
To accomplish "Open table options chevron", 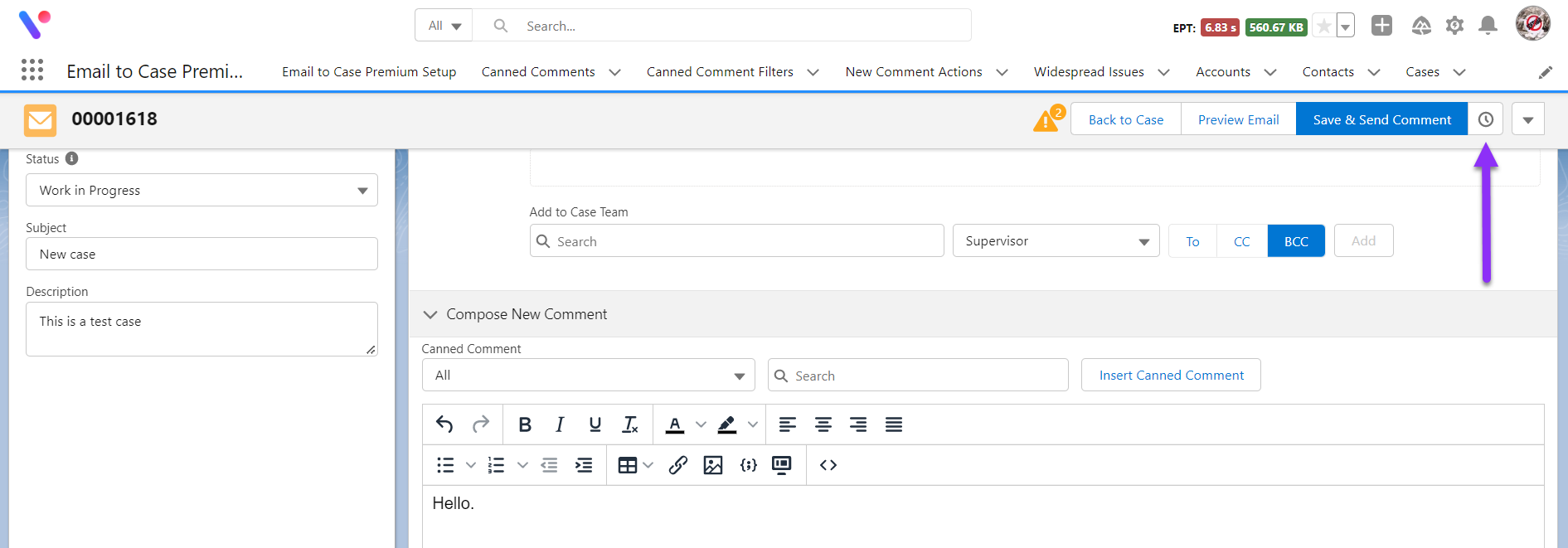I will pos(648,465).
